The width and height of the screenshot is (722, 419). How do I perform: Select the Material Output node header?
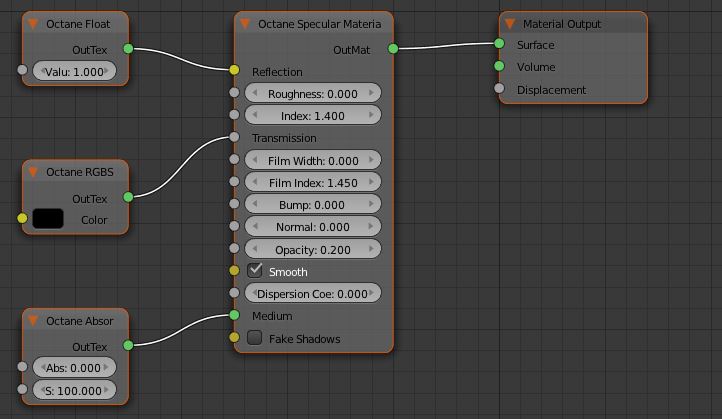pos(573,23)
